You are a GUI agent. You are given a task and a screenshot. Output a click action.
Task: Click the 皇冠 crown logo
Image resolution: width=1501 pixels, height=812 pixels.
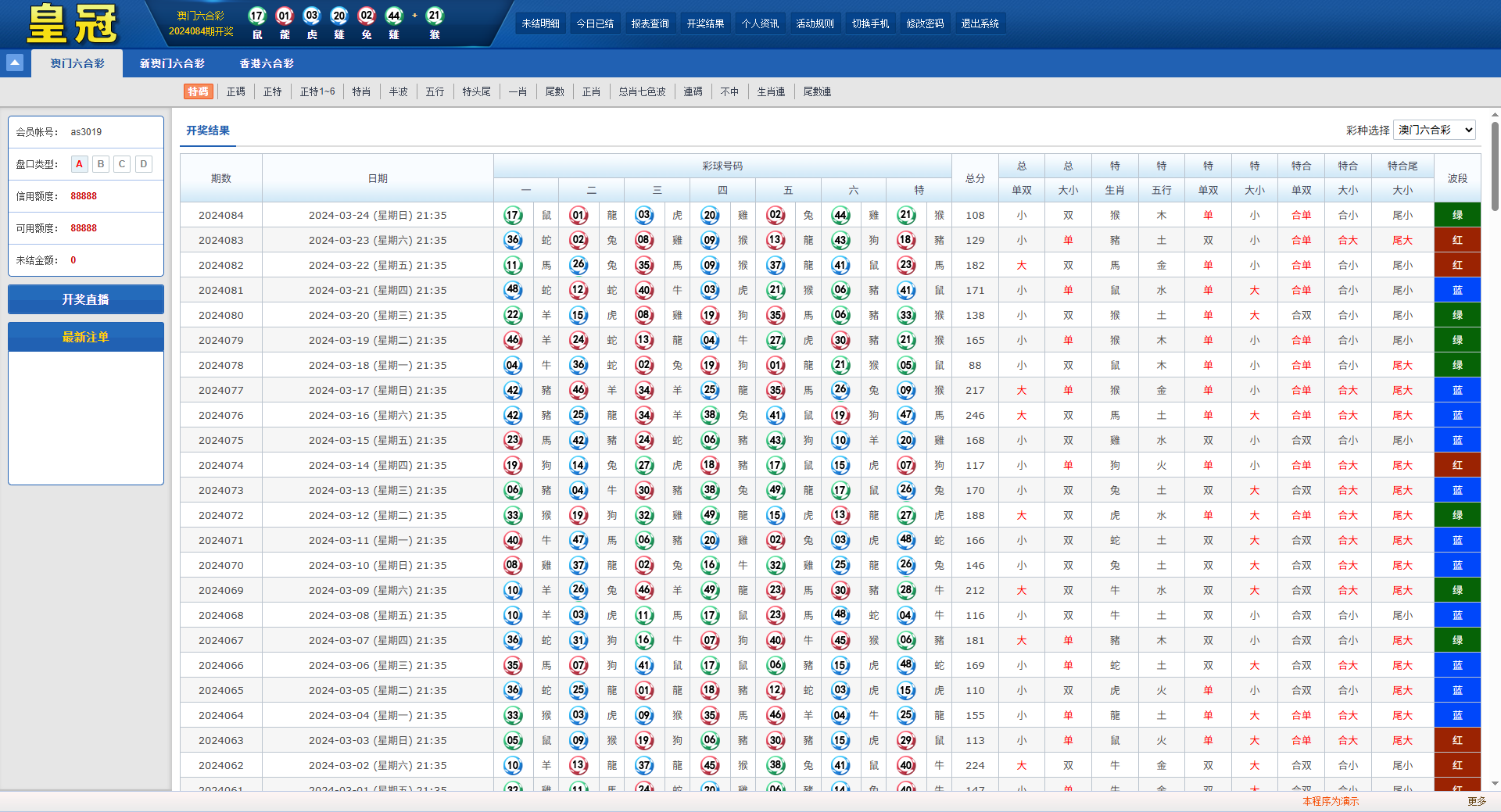point(72,23)
